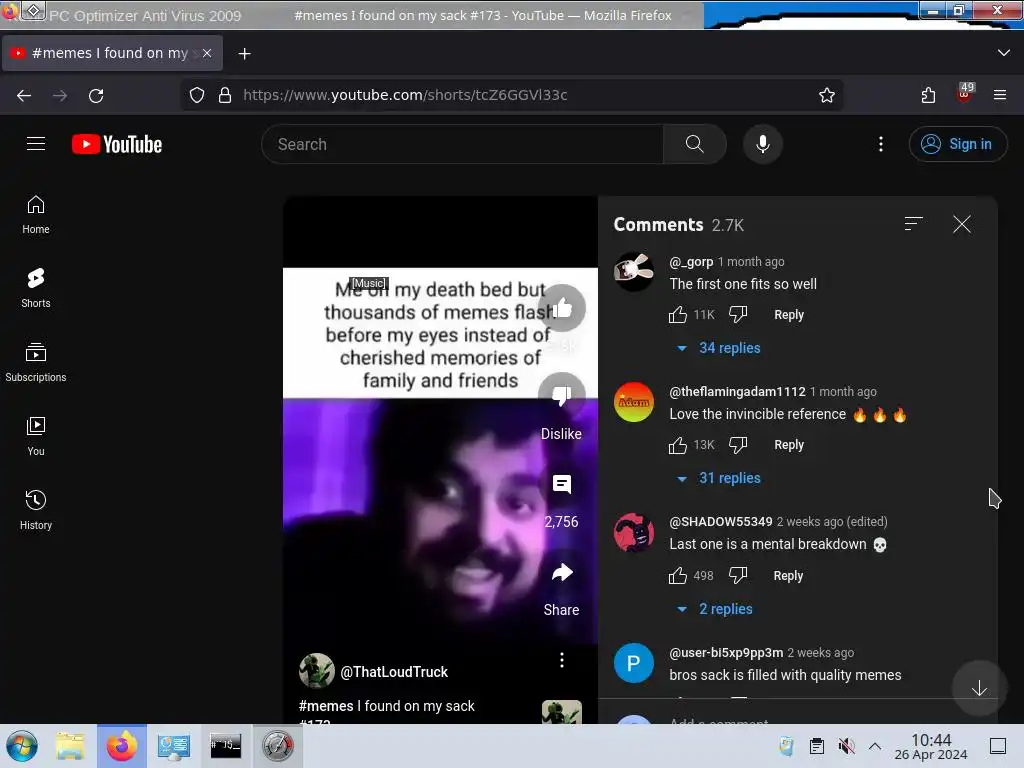Open site security padlock info
The width and height of the screenshot is (1024, 768).
[225, 95]
